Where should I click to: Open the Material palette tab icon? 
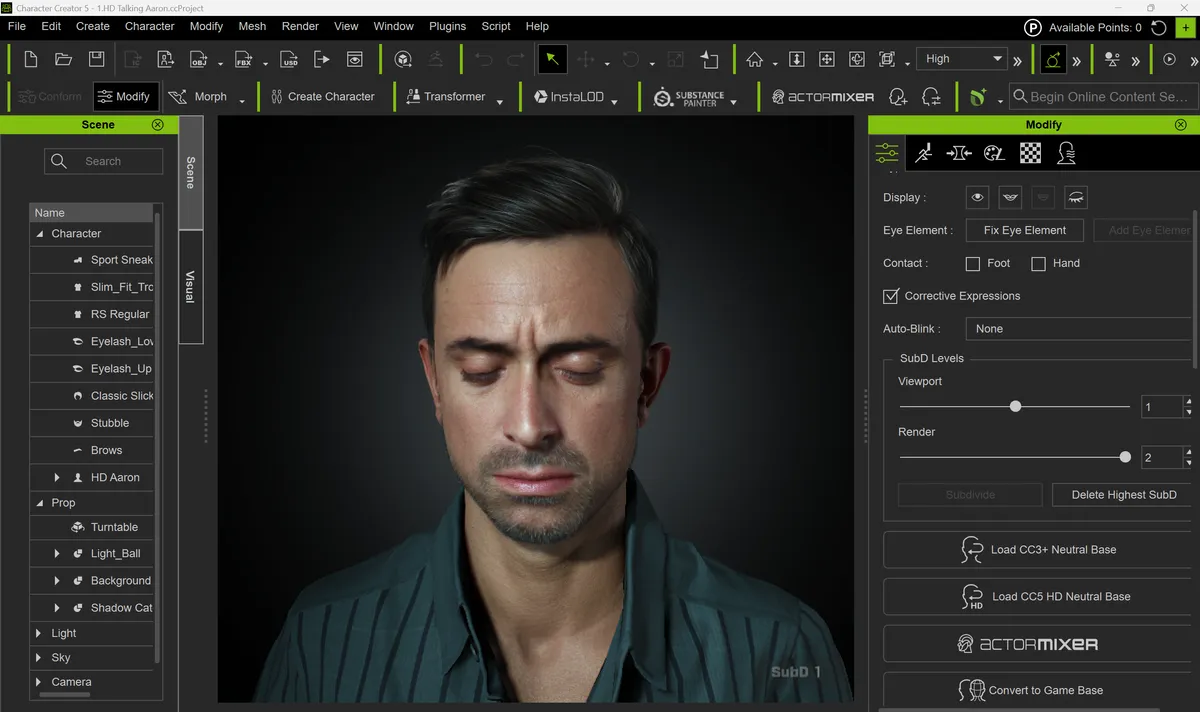click(x=994, y=153)
